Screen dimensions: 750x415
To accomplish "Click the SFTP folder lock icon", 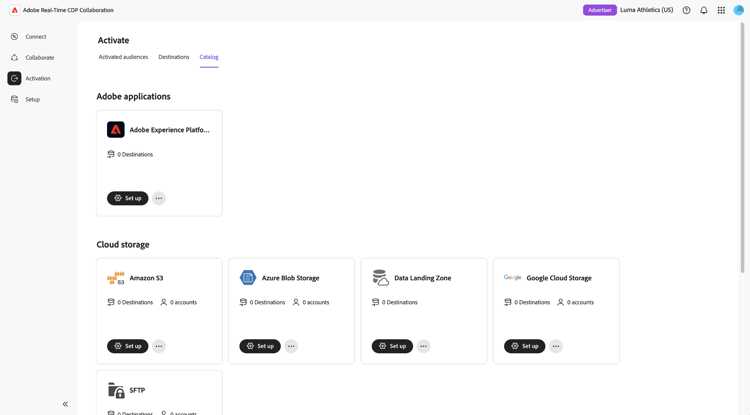I will [x=116, y=390].
